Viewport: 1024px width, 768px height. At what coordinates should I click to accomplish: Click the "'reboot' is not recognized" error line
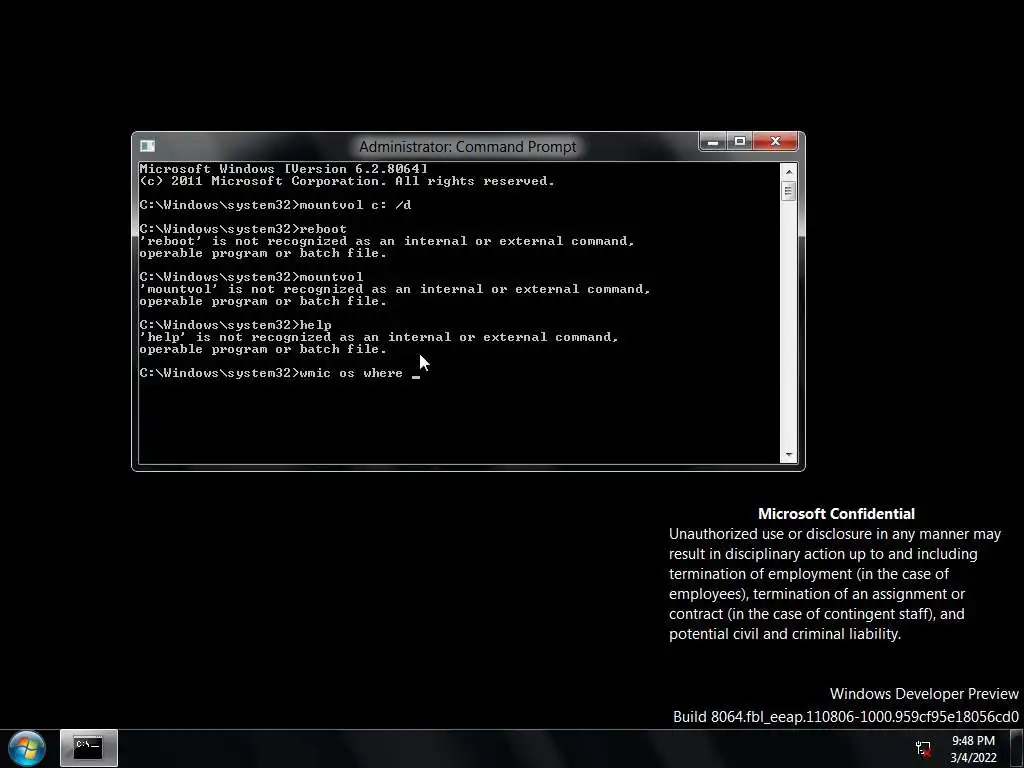(x=387, y=241)
